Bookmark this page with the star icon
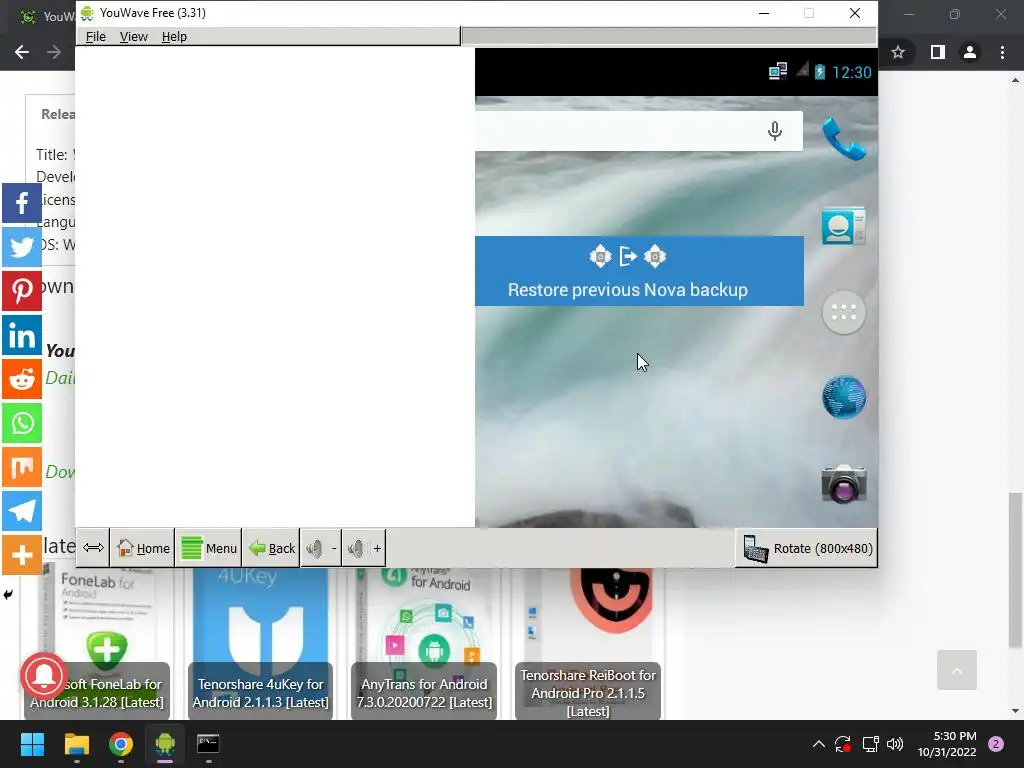Image resolution: width=1024 pixels, height=768 pixels. click(x=898, y=52)
